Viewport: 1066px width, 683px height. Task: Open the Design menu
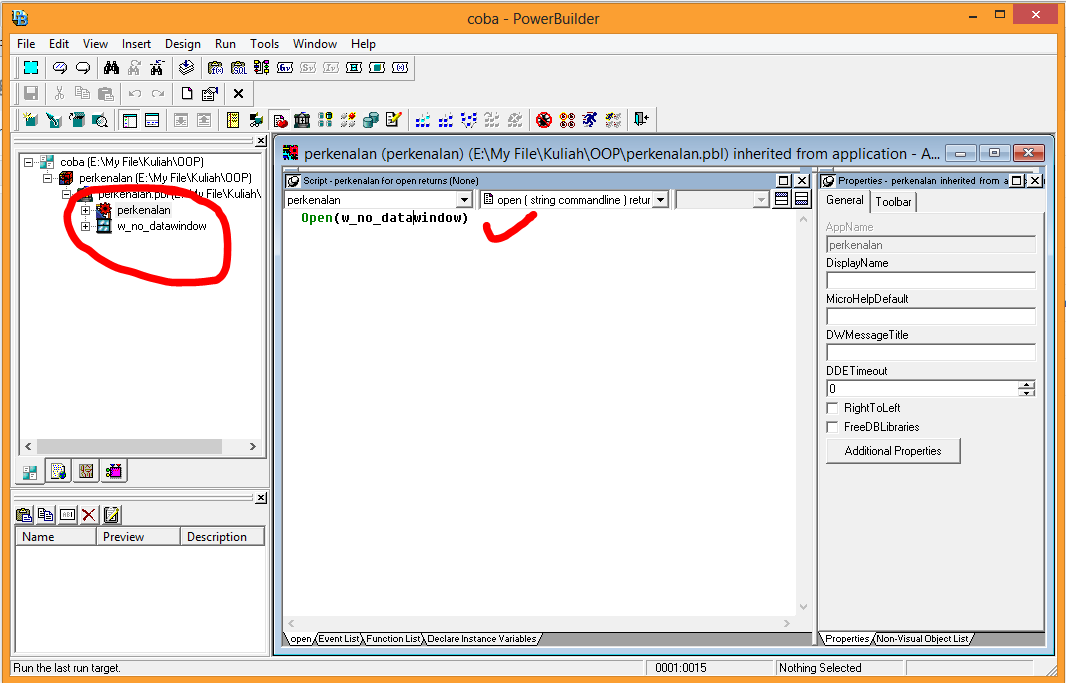point(182,43)
